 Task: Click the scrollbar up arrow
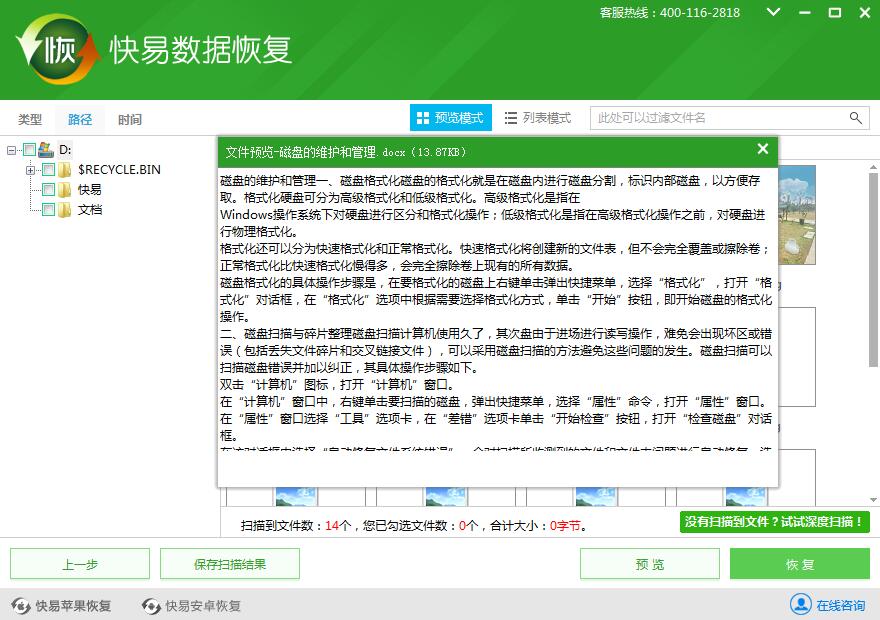(873, 167)
